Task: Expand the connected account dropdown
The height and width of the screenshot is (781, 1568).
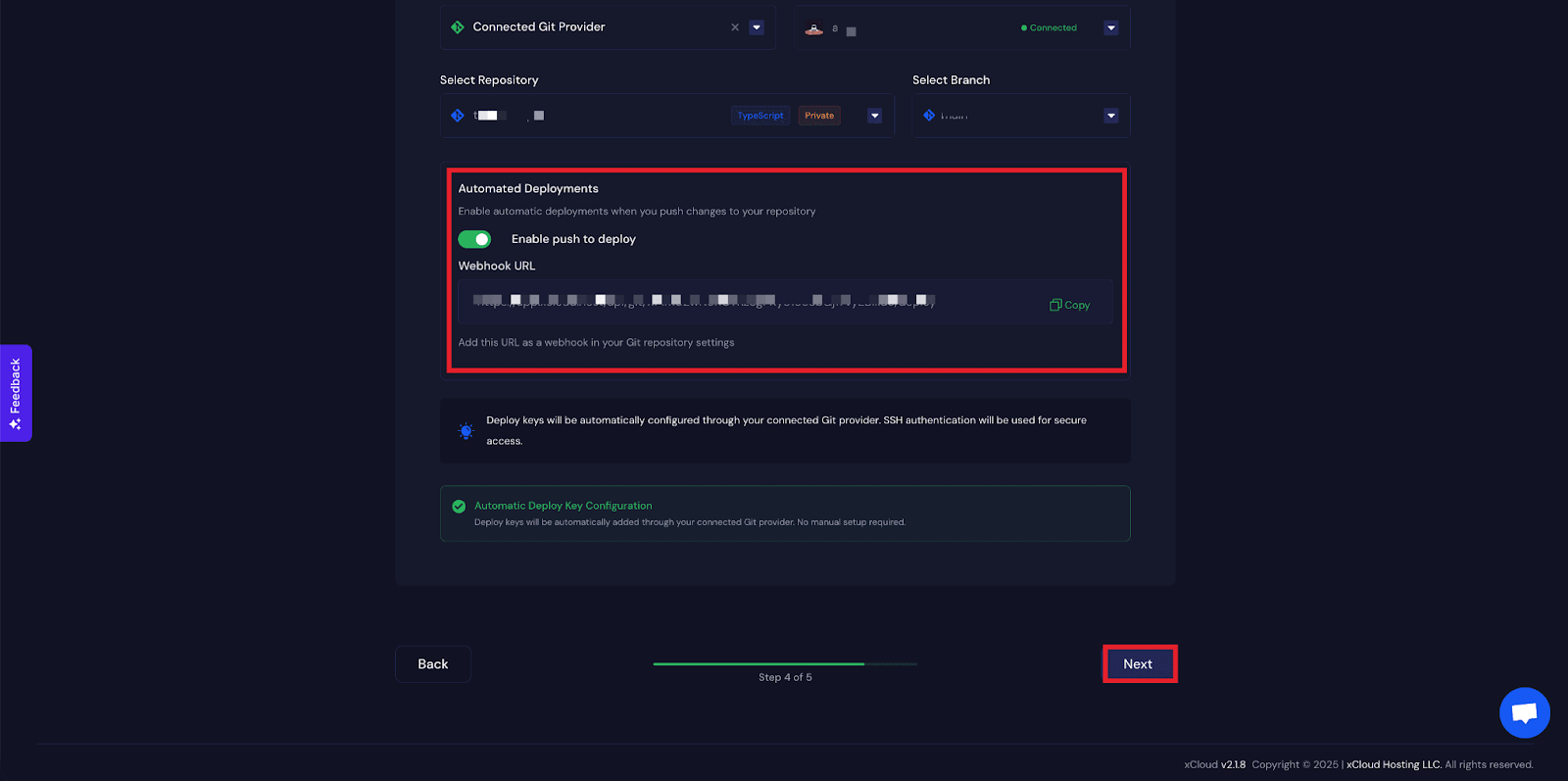Action: tap(1110, 27)
